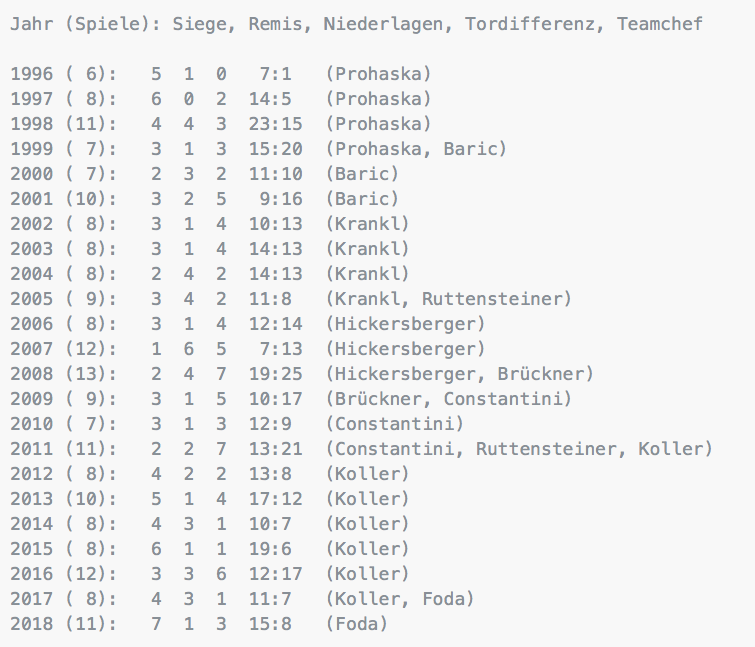
Task: Click the 9:16 score in 2001 row
Action: [281, 199]
